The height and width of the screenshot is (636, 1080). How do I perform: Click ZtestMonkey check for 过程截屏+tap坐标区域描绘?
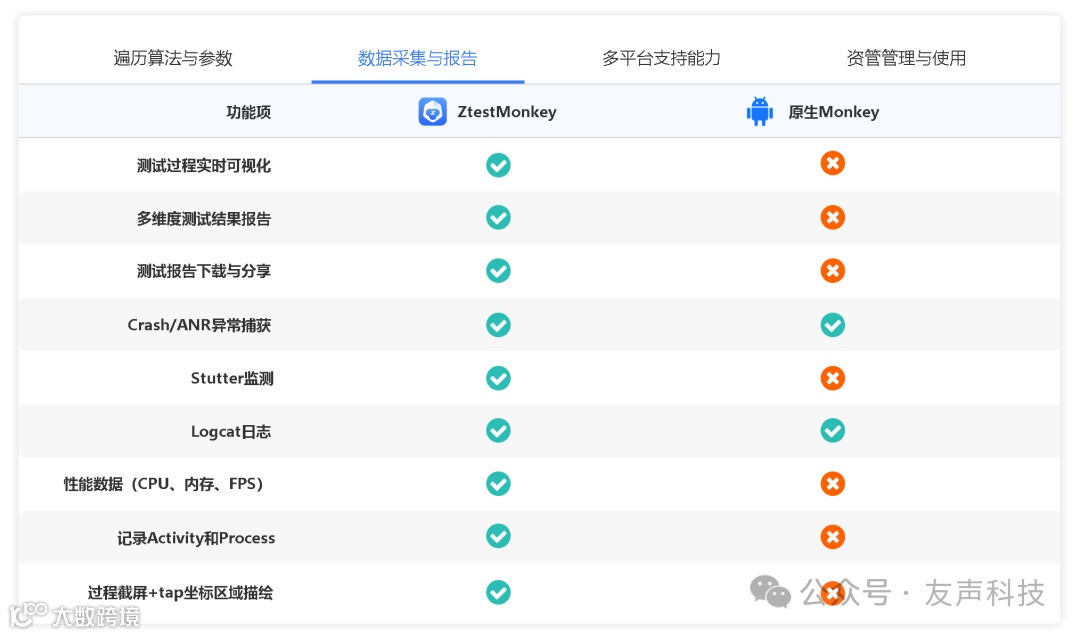[x=498, y=592]
